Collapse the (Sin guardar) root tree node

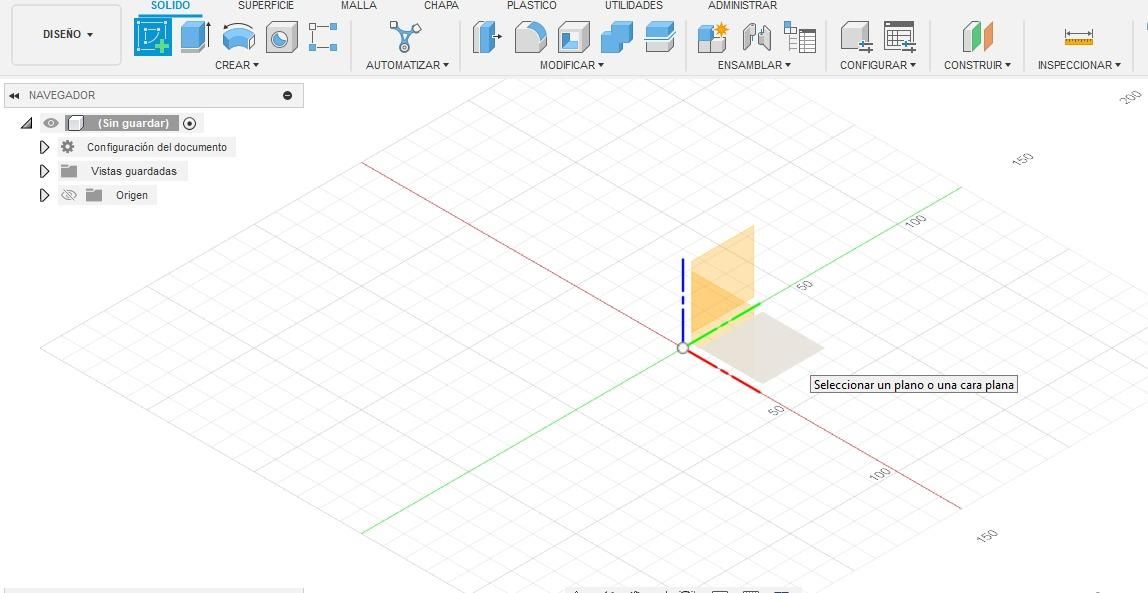[x=26, y=124]
